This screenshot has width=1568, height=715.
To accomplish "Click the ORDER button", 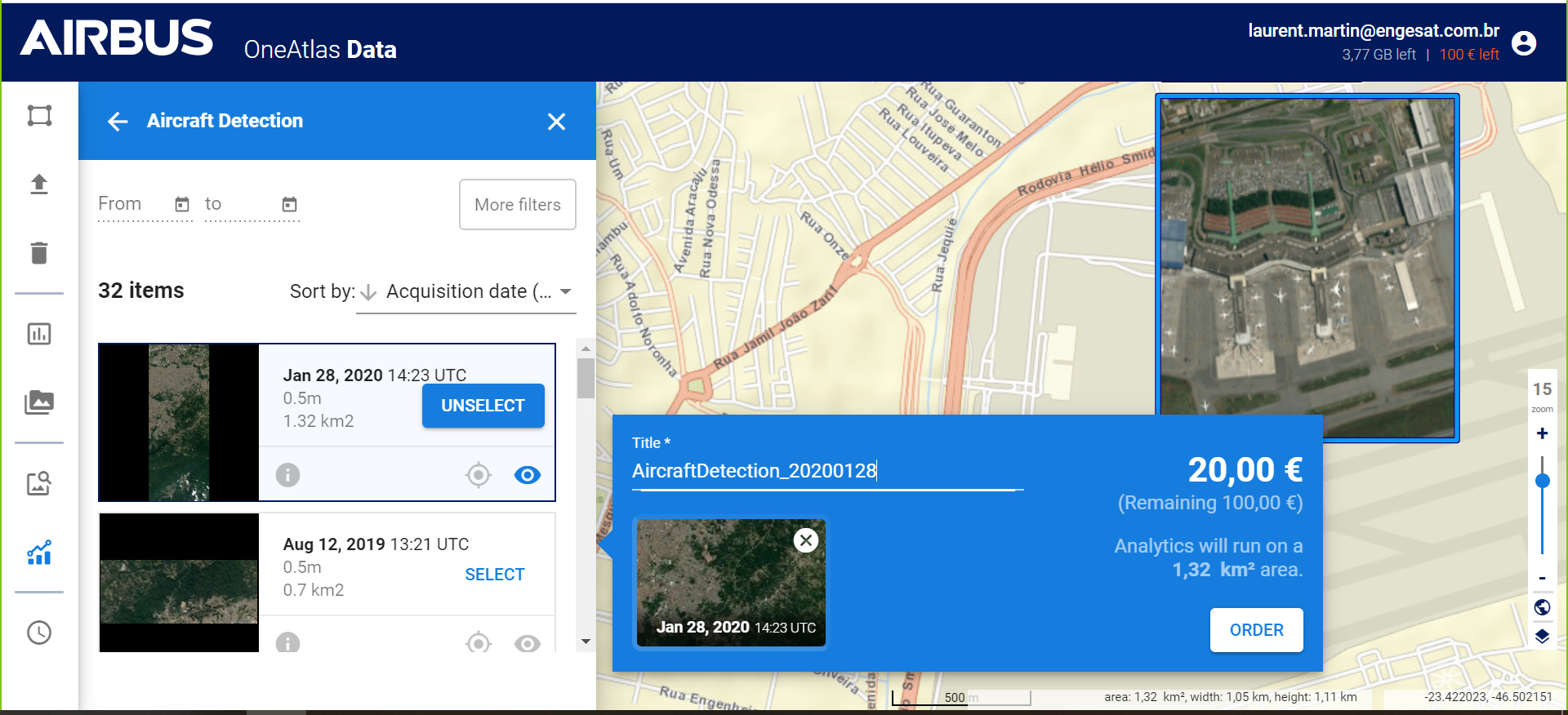I will 1256,630.
